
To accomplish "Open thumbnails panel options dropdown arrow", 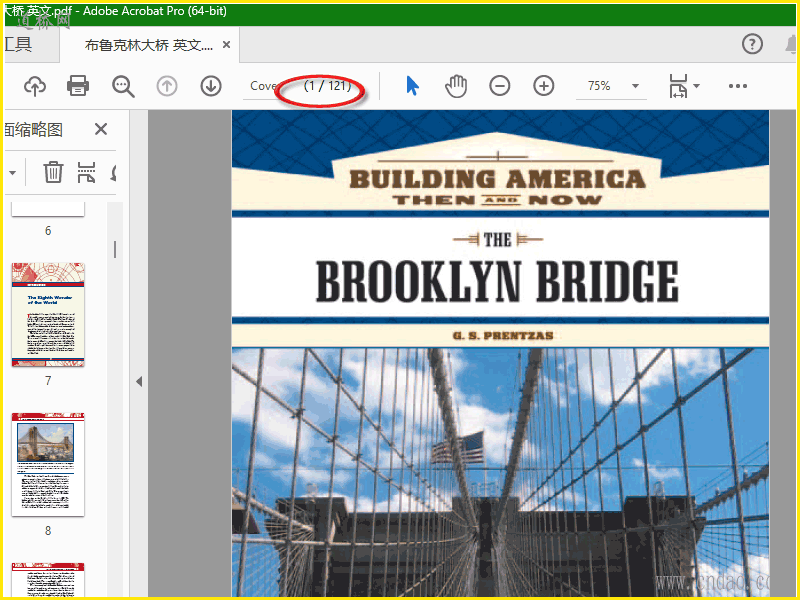I will pyautogui.click(x=13, y=172).
